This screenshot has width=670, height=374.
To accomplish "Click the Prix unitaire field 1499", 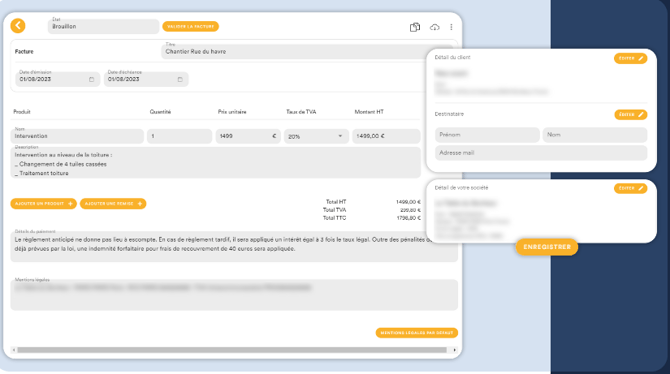I will tap(248, 136).
